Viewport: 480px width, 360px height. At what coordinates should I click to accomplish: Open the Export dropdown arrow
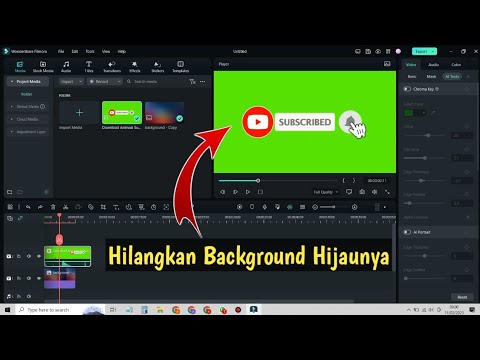coord(433,51)
